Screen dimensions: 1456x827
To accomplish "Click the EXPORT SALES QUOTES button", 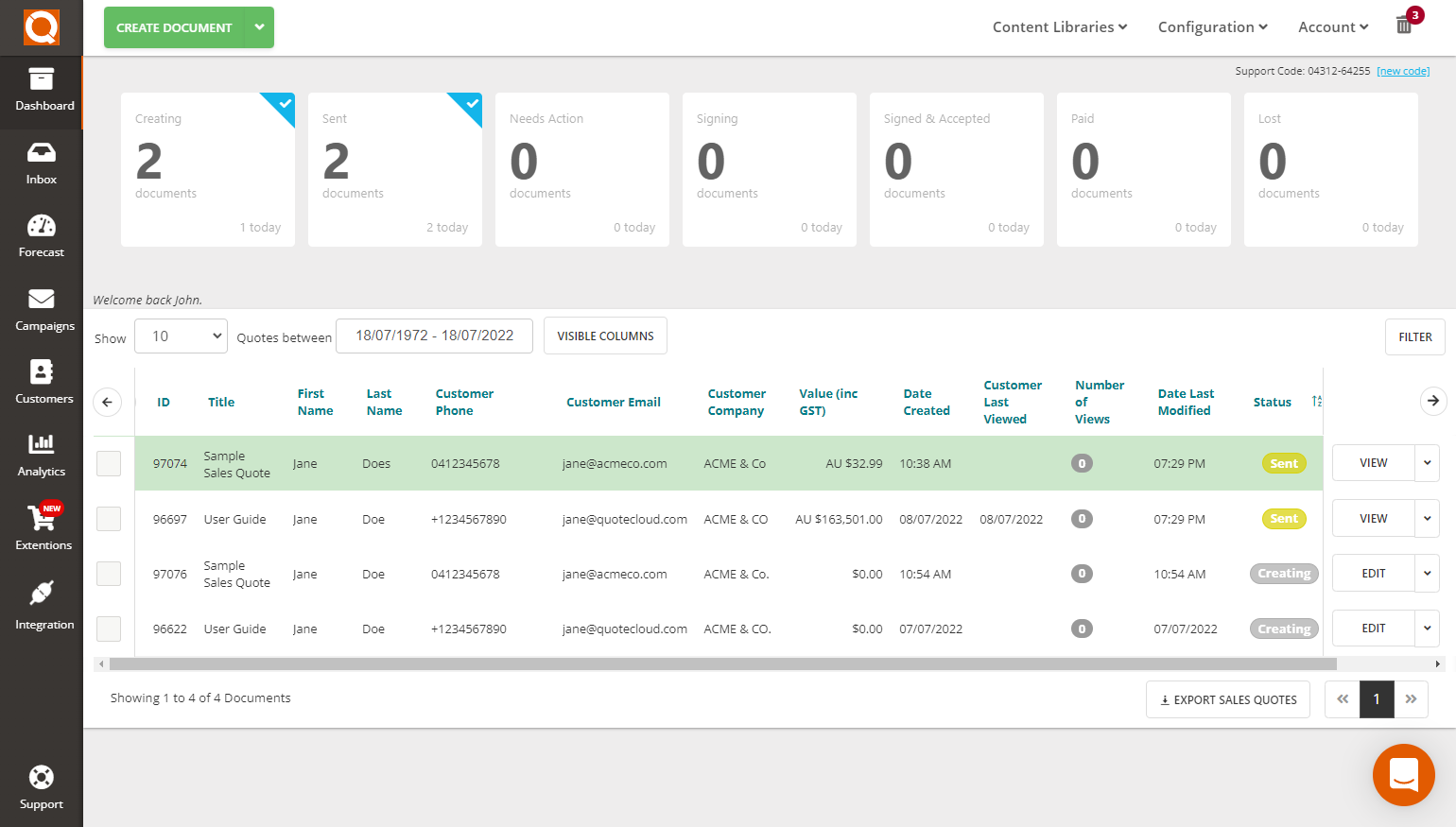I will (1227, 699).
